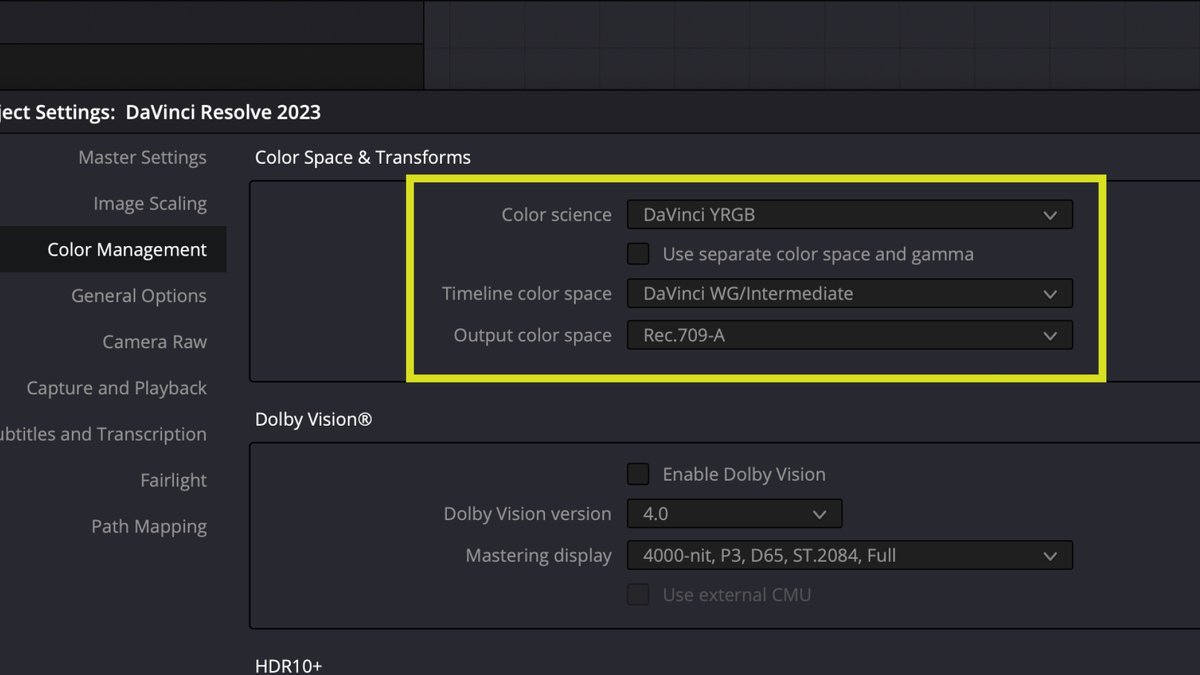Click the Color Space & Transforms heading
Screen dimensions: 1200x675
tap(363, 157)
